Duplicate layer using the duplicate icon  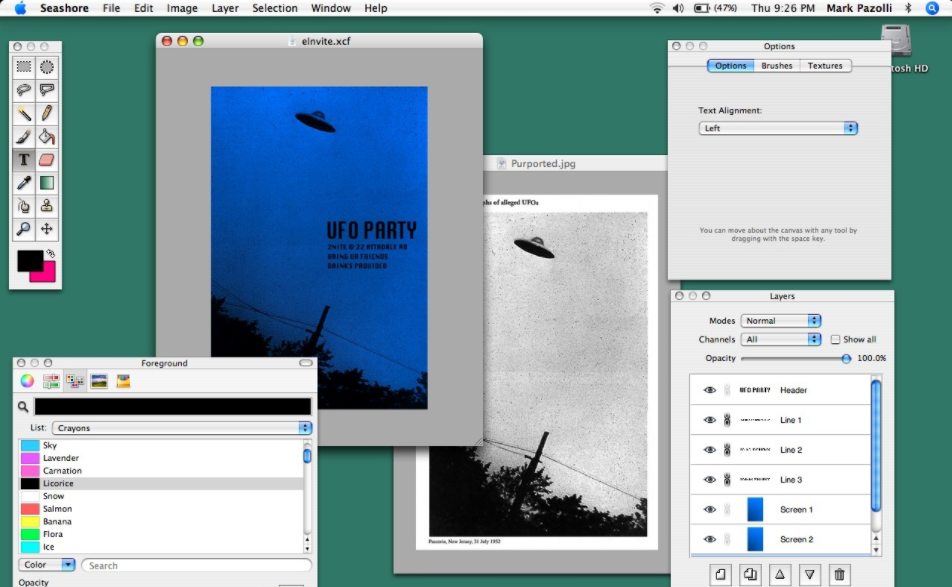pyautogui.click(x=749, y=574)
